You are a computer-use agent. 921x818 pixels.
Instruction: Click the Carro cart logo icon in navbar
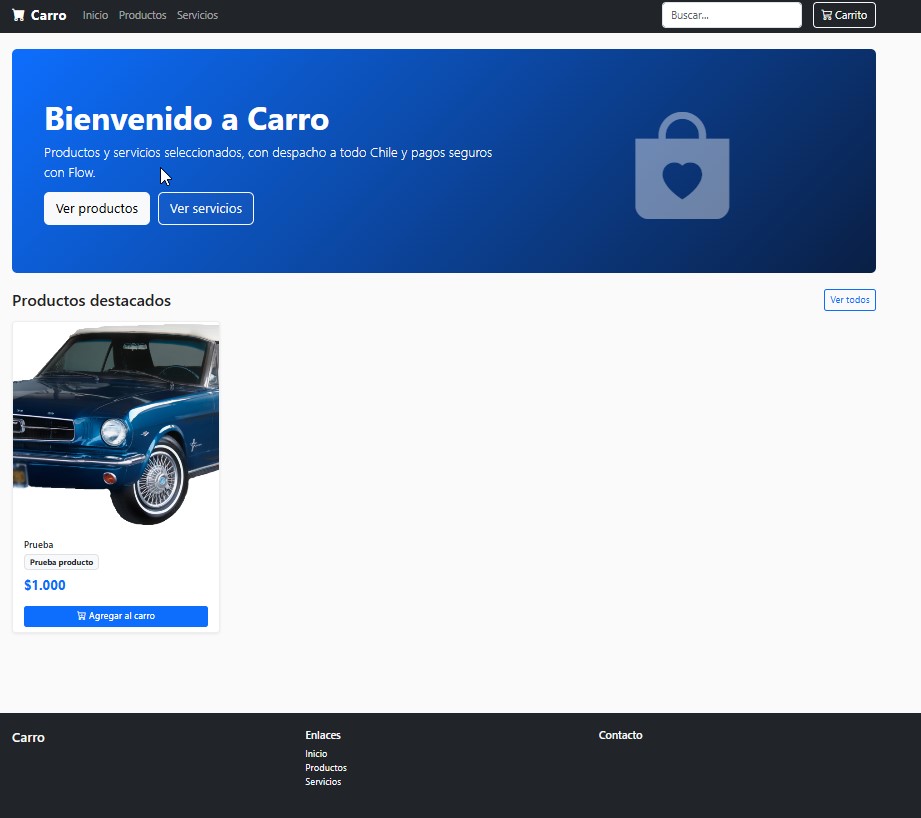tap(18, 15)
